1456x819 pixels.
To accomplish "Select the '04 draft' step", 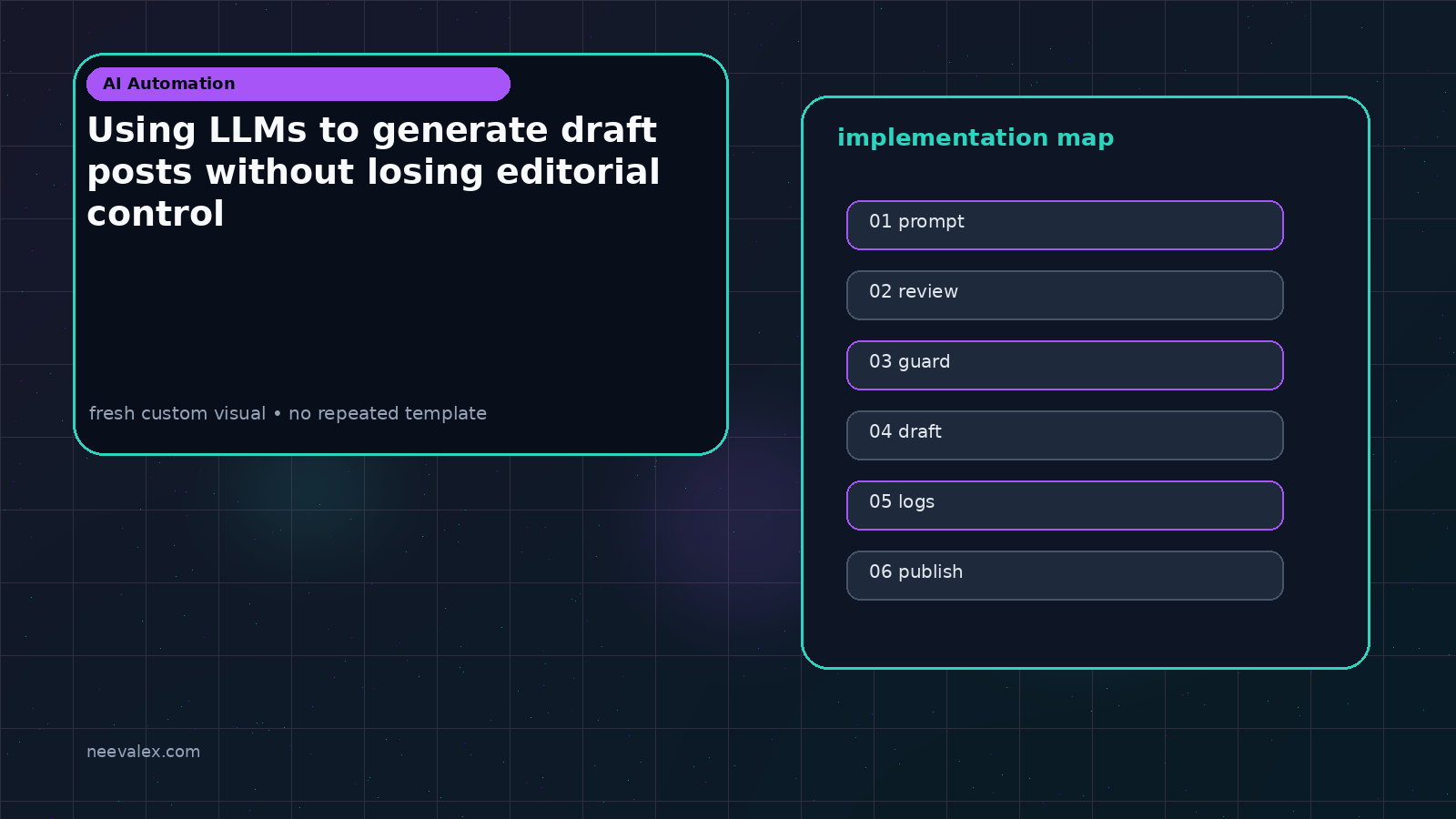I will 1065,435.
